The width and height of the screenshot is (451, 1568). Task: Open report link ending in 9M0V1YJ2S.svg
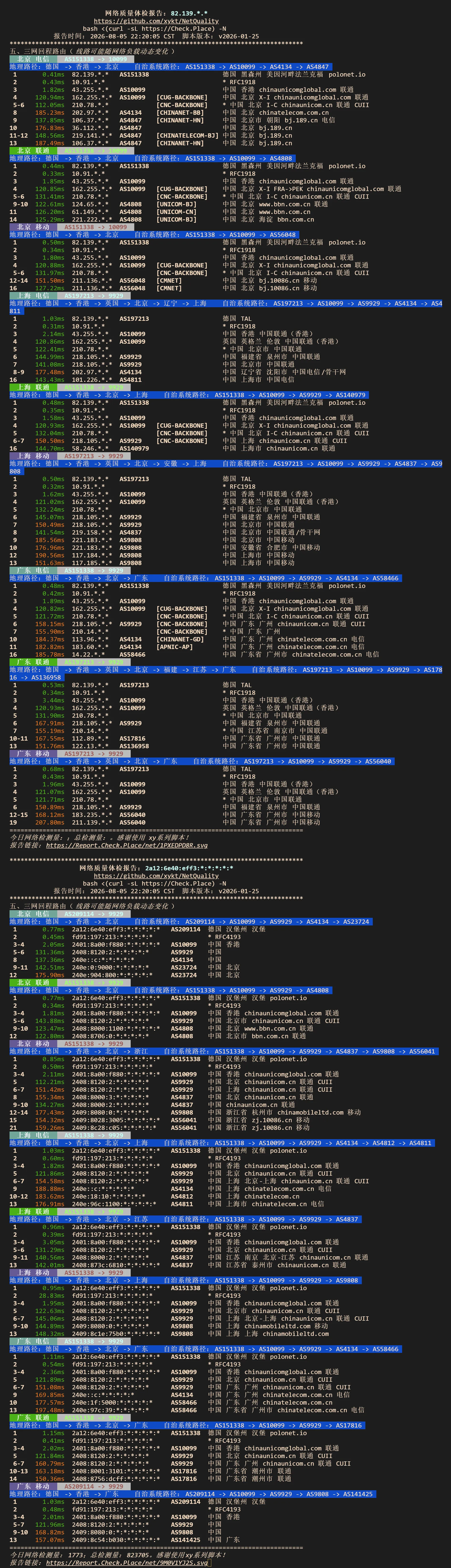[x=127, y=1563]
